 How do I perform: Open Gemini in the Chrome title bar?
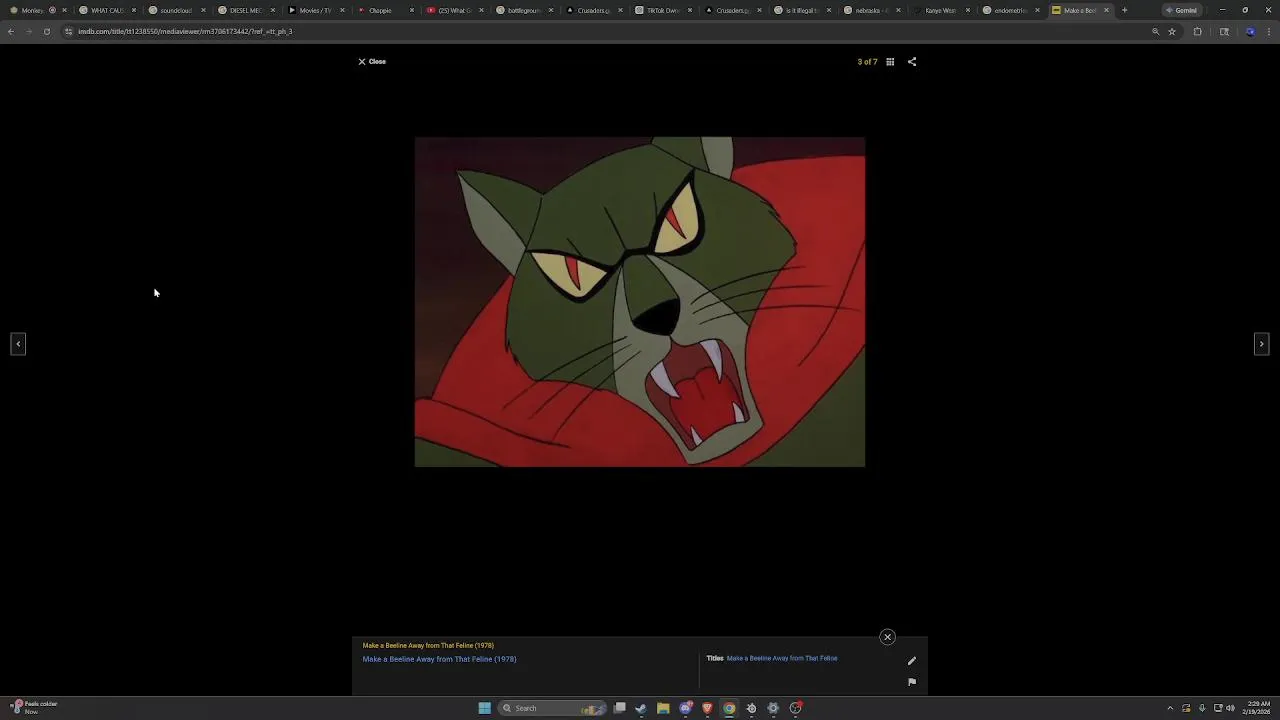click(1181, 10)
